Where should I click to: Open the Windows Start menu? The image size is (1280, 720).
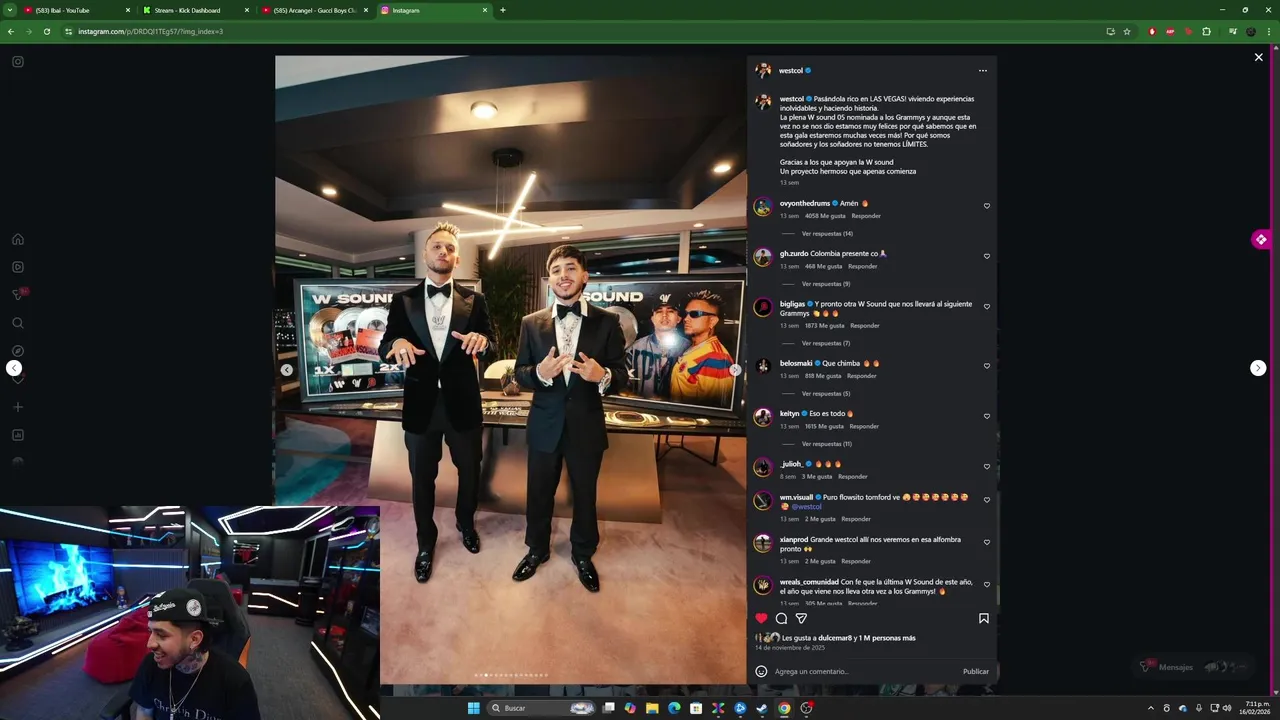[x=474, y=708]
